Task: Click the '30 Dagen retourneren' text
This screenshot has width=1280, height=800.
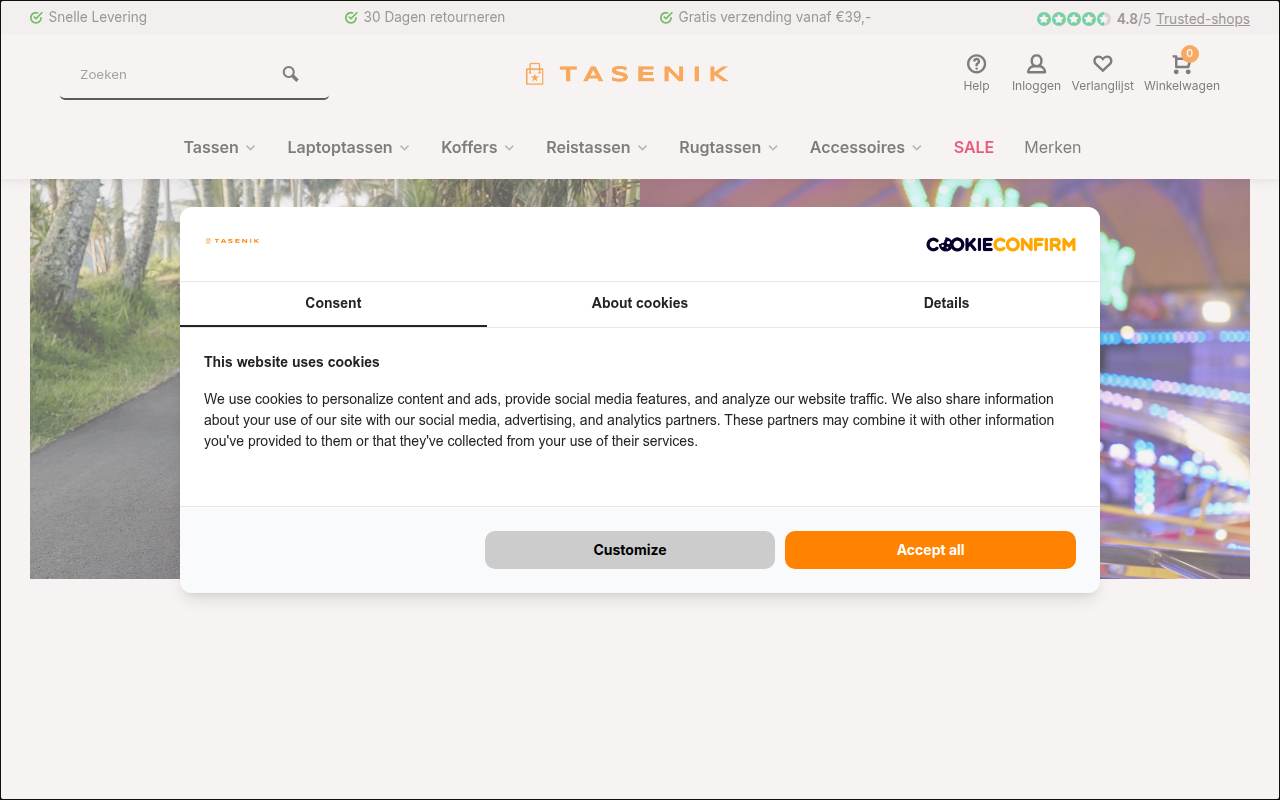Action: tap(434, 17)
